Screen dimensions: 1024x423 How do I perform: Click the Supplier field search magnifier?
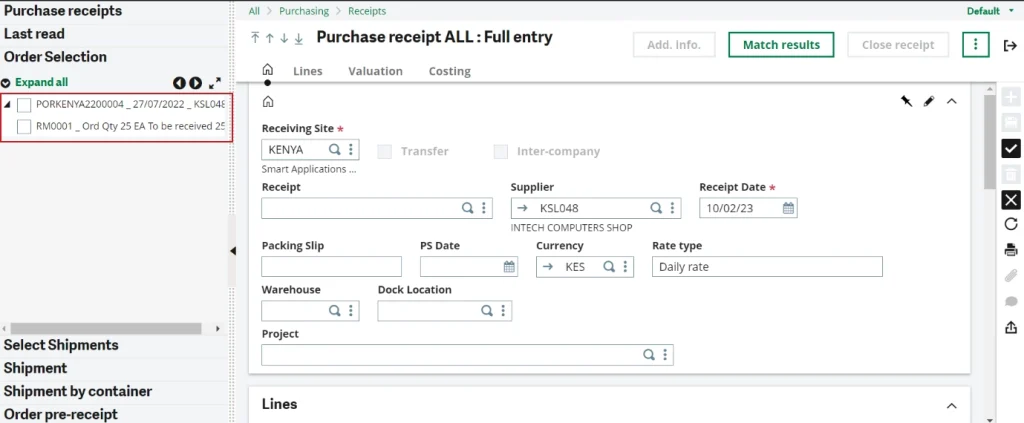(x=656, y=209)
